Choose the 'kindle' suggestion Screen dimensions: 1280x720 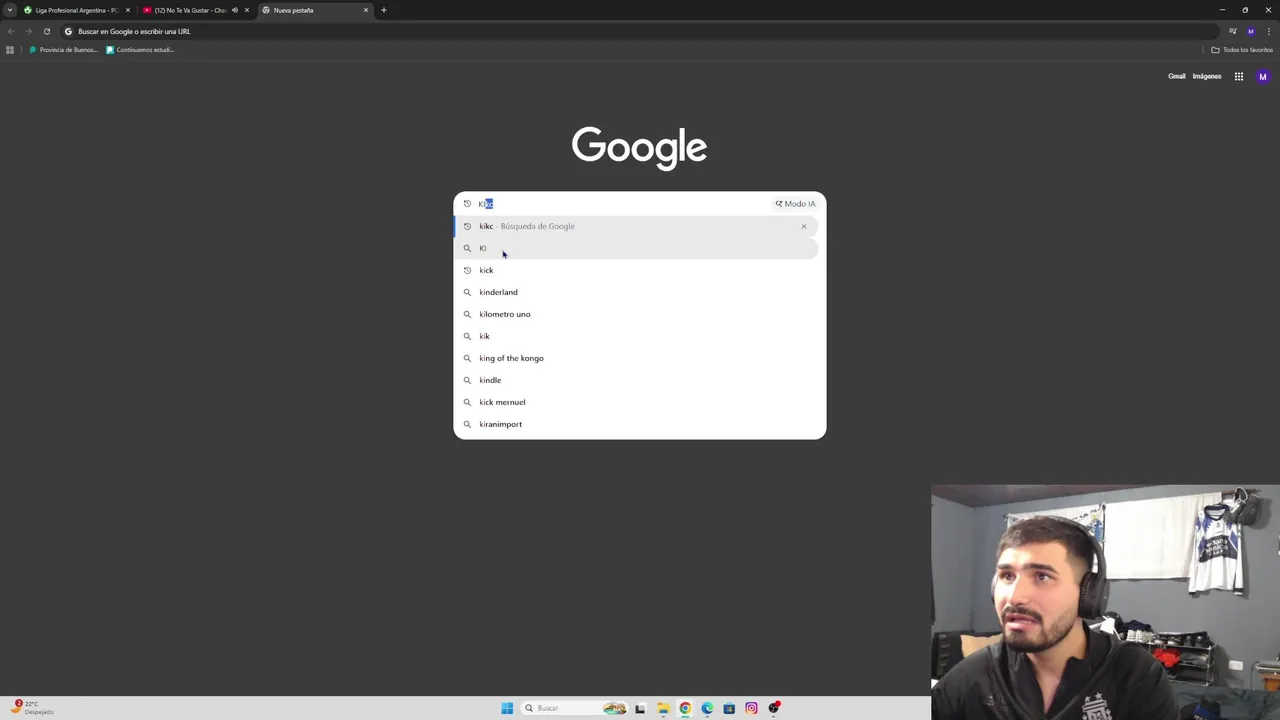636,380
